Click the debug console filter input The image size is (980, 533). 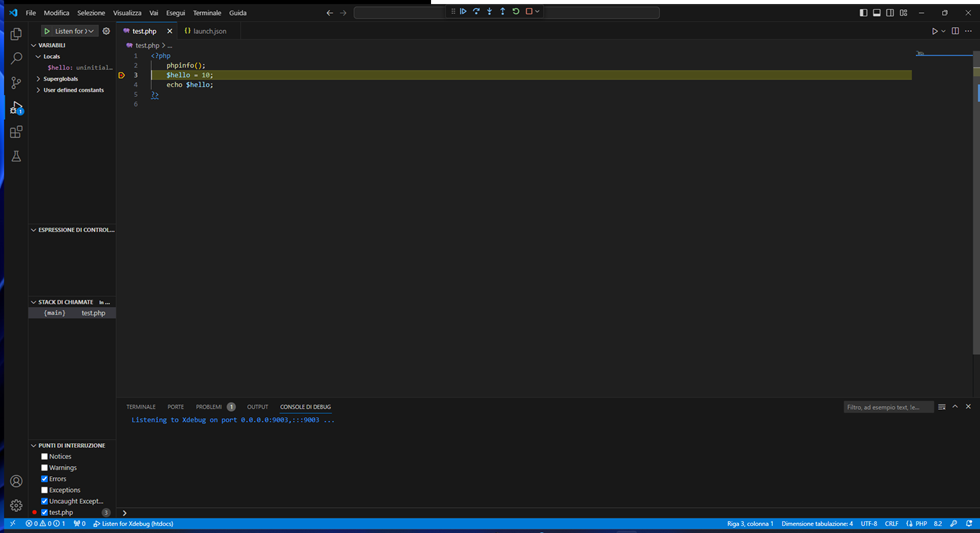click(x=888, y=407)
